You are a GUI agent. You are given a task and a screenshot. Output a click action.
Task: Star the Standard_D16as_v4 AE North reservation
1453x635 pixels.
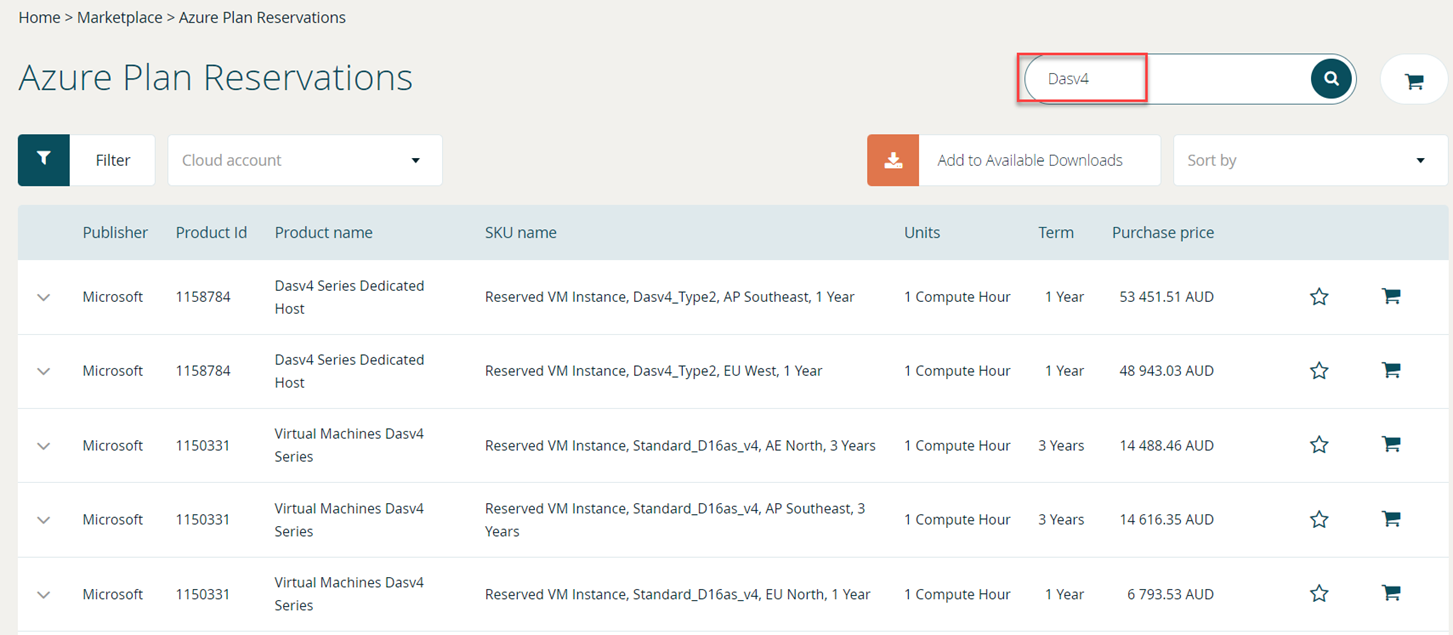coord(1318,444)
